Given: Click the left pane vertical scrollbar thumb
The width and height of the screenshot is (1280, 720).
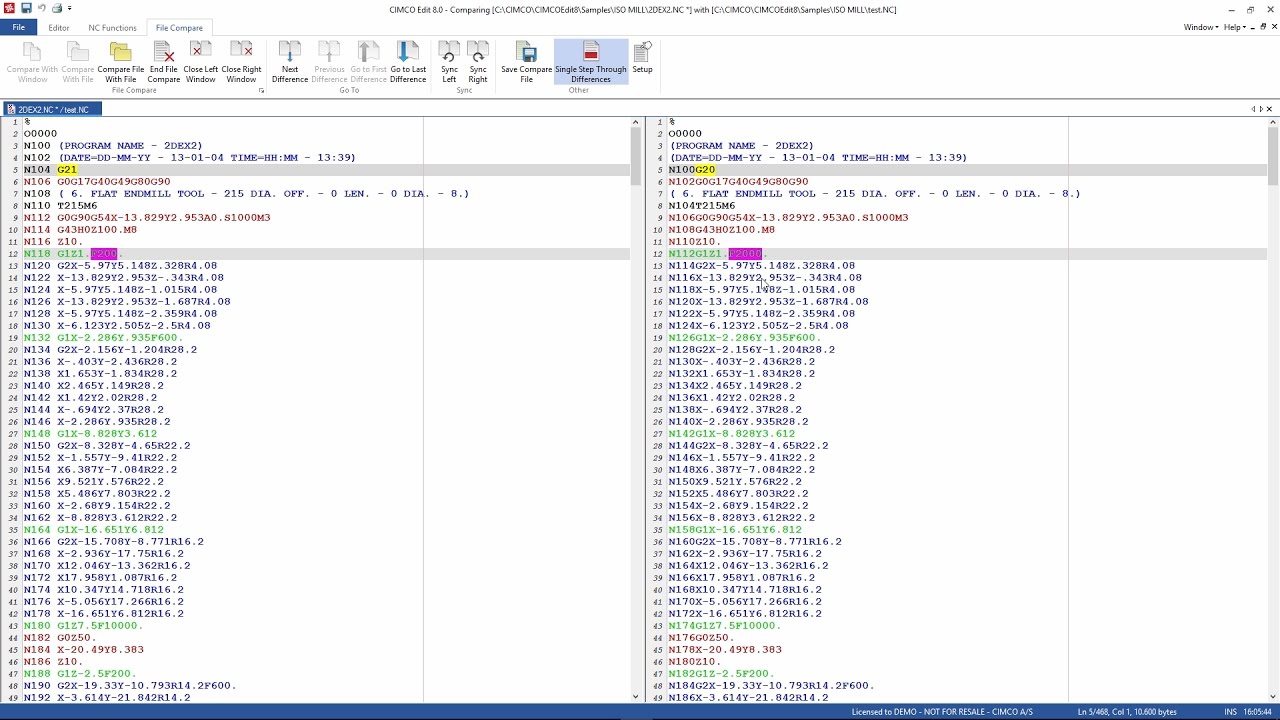Looking at the screenshot, I should pyautogui.click(x=635, y=157).
